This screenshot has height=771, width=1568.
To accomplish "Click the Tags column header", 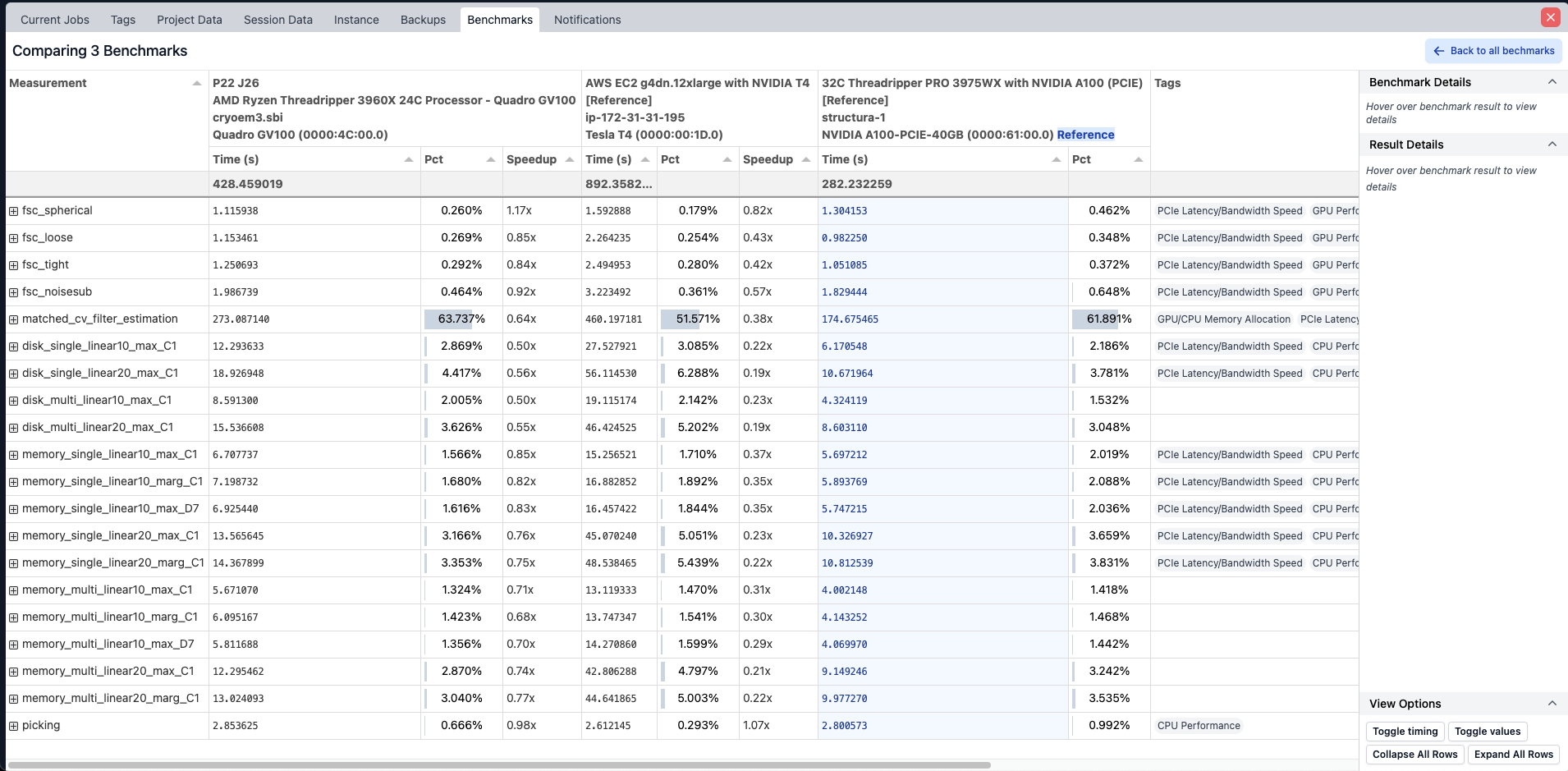I will 1167,83.
